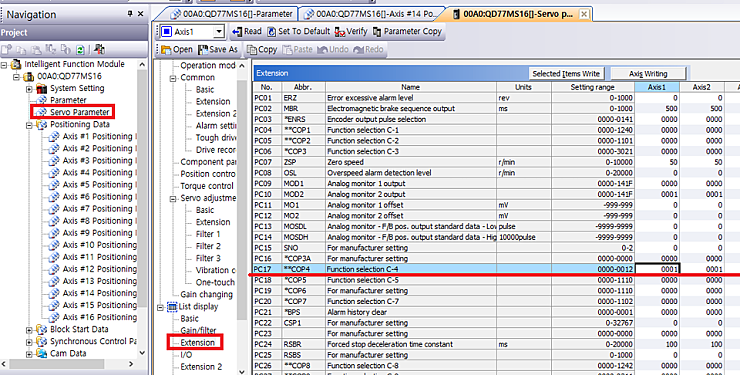Click Selected Items Write button
The width and height of the screenshot is (740, 375).
coord(566,74)
